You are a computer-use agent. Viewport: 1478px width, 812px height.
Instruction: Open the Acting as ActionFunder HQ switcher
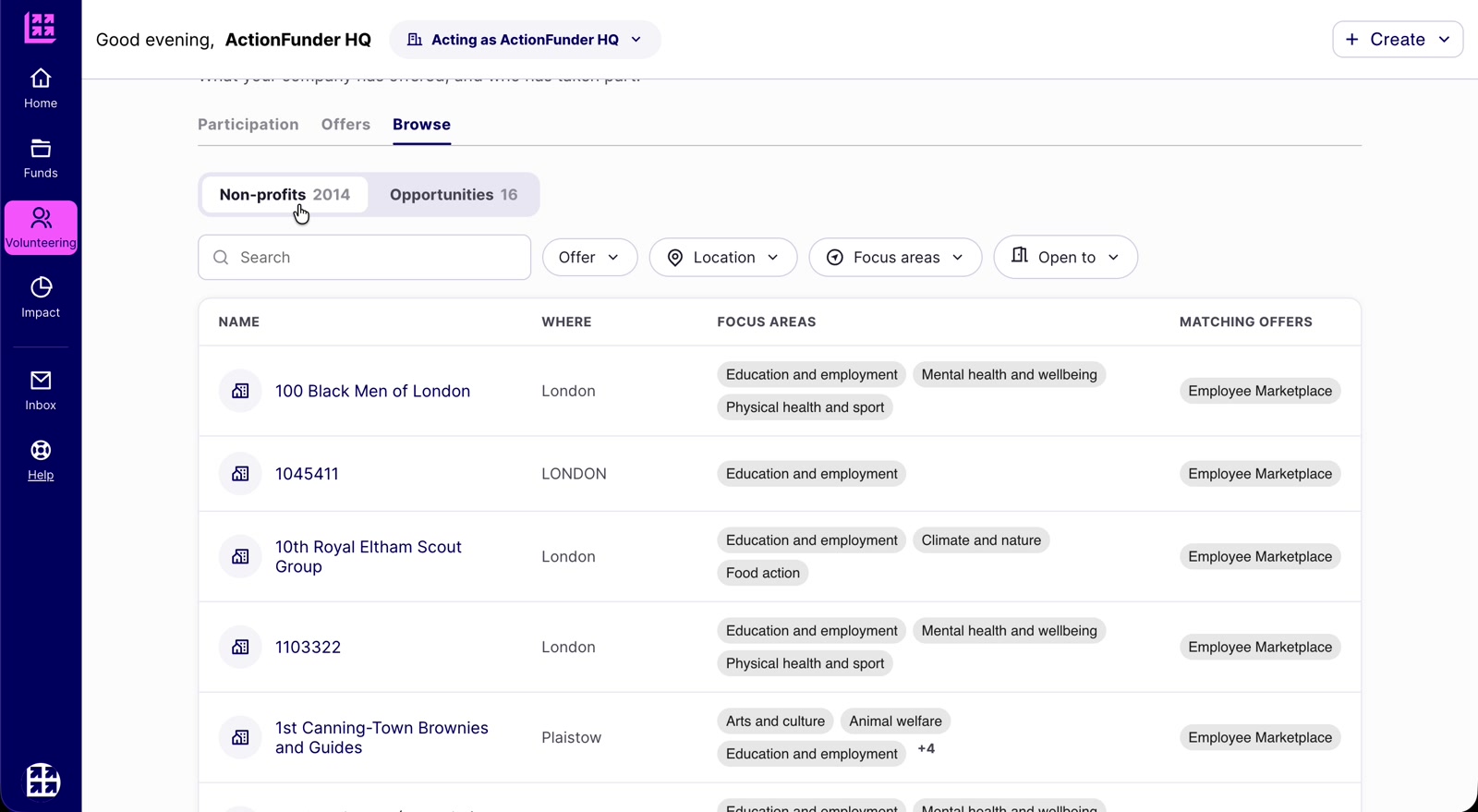click(x=525, y=40)
